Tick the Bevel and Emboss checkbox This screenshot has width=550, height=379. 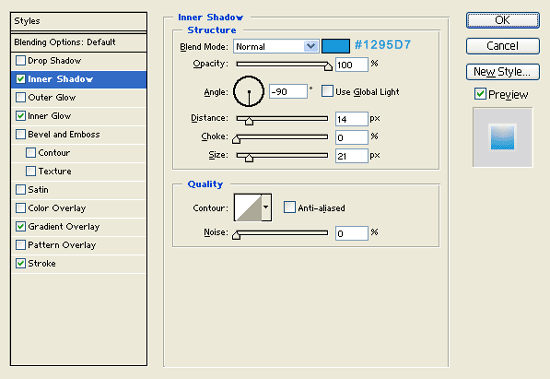[x=21, y=134]
